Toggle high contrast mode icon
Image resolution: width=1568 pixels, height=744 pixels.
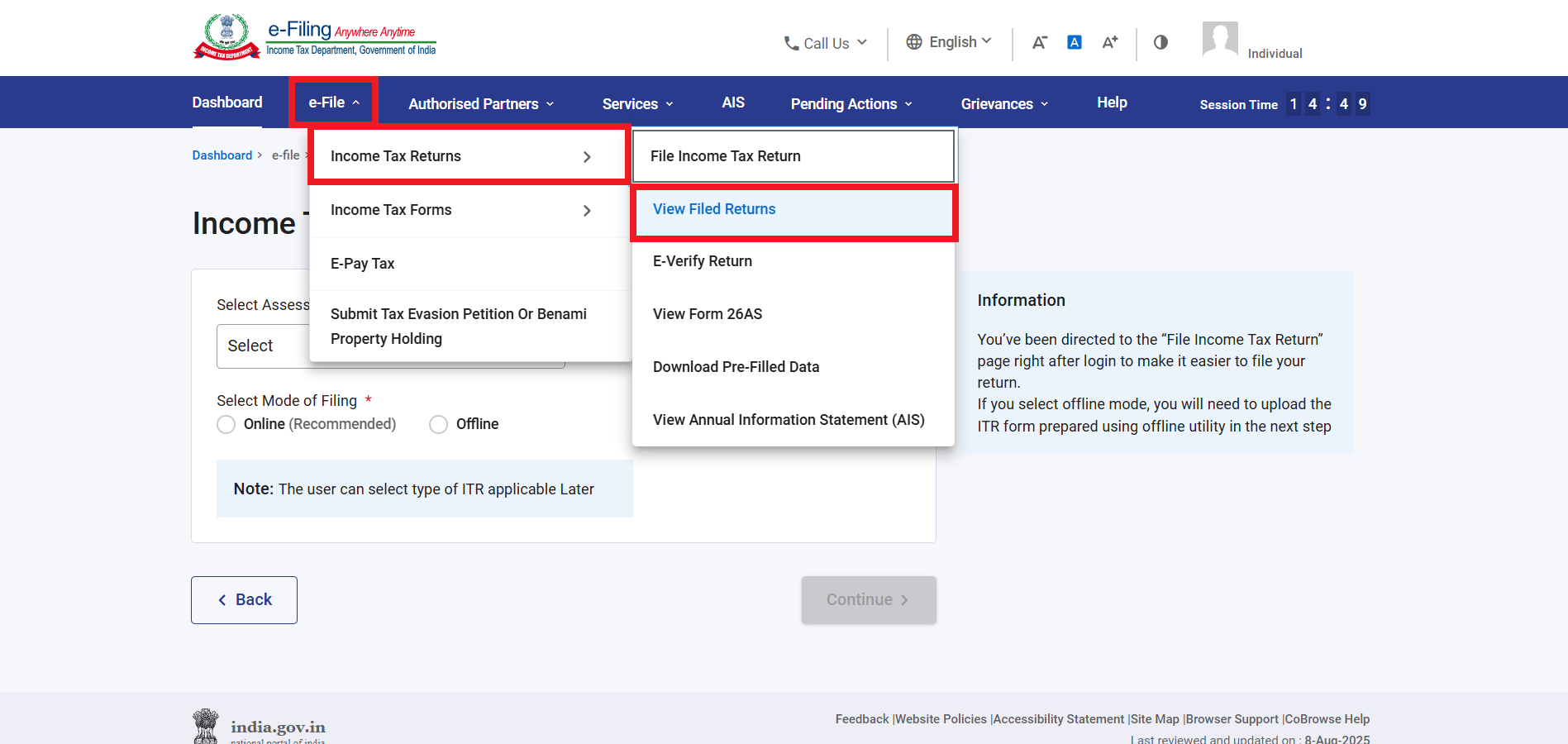point(1161,42)
